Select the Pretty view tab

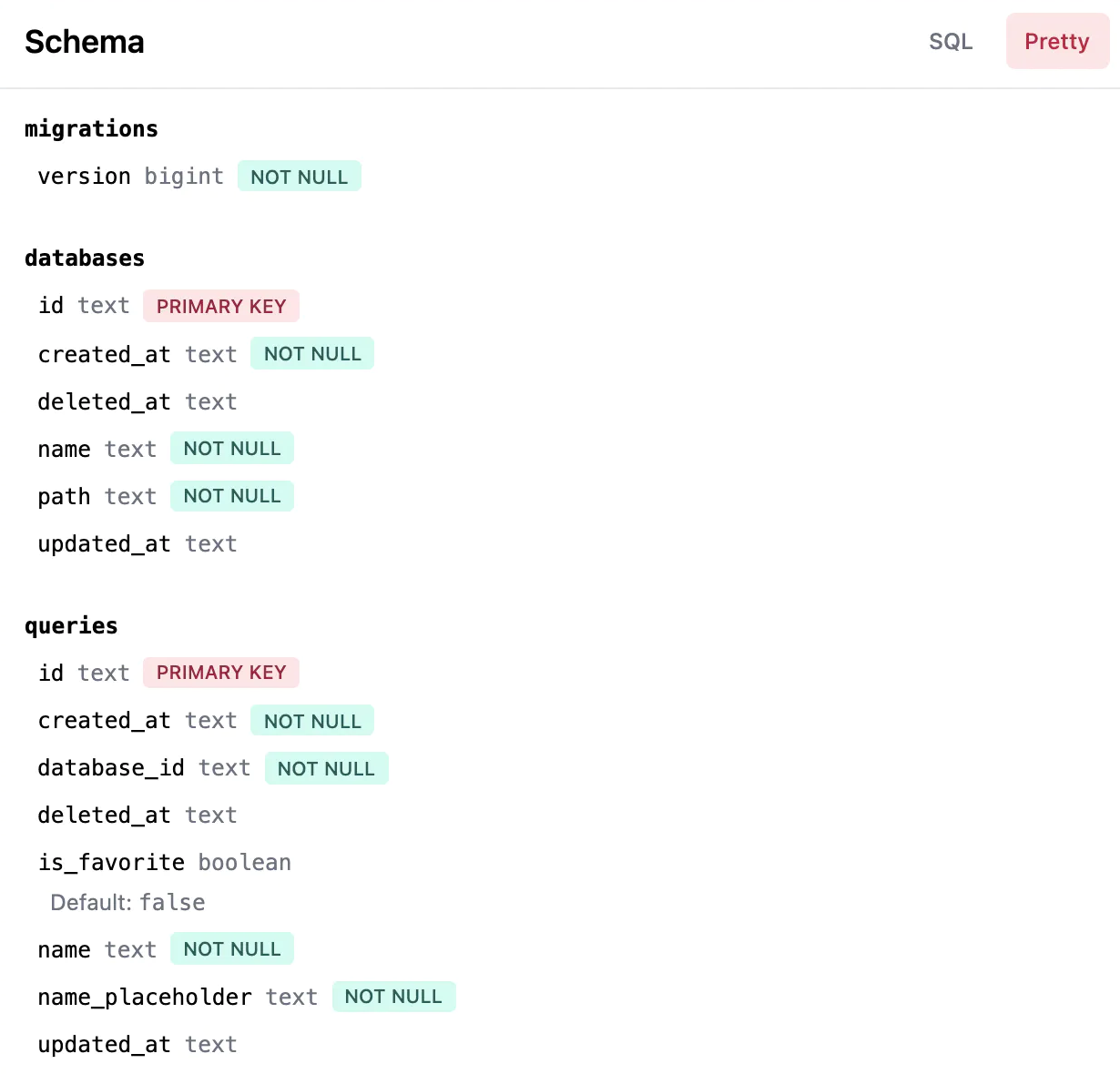(1057, 41)
